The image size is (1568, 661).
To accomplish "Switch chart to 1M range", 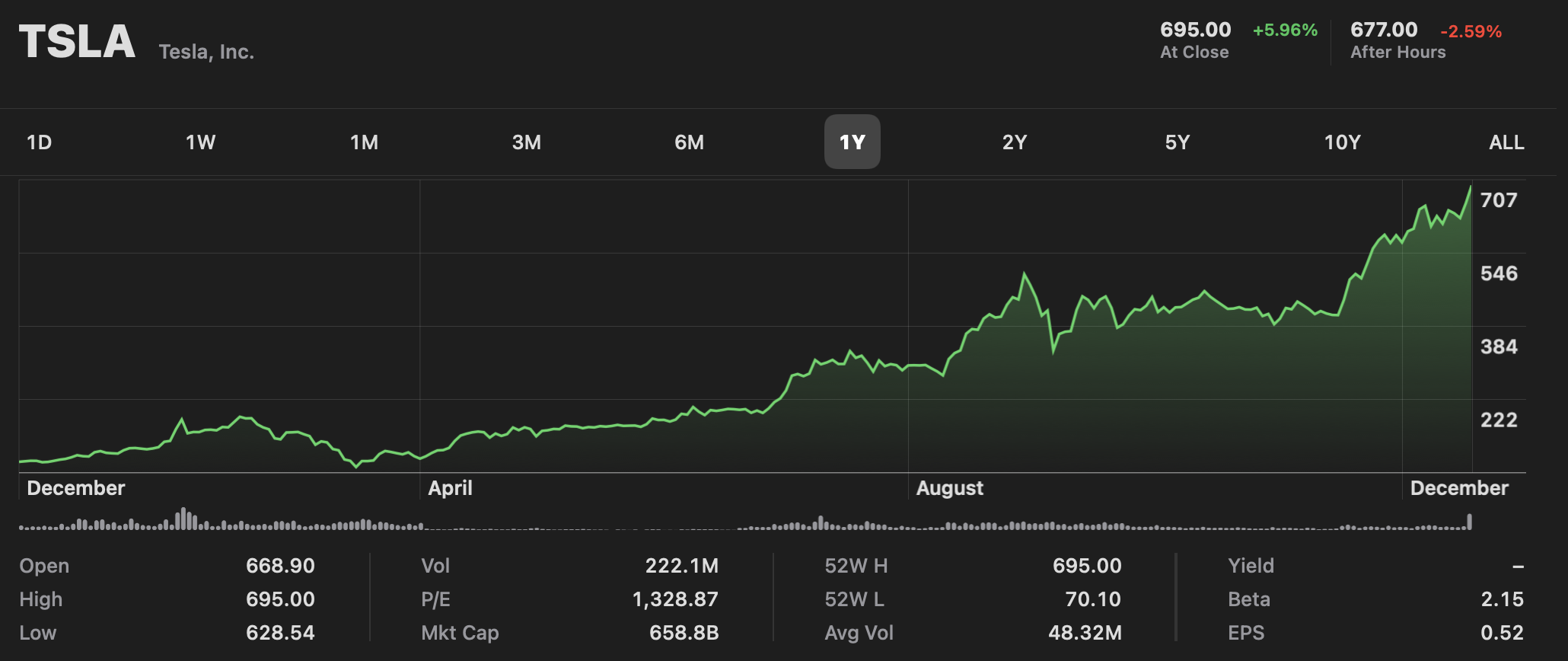I will [x=364, y=142].
